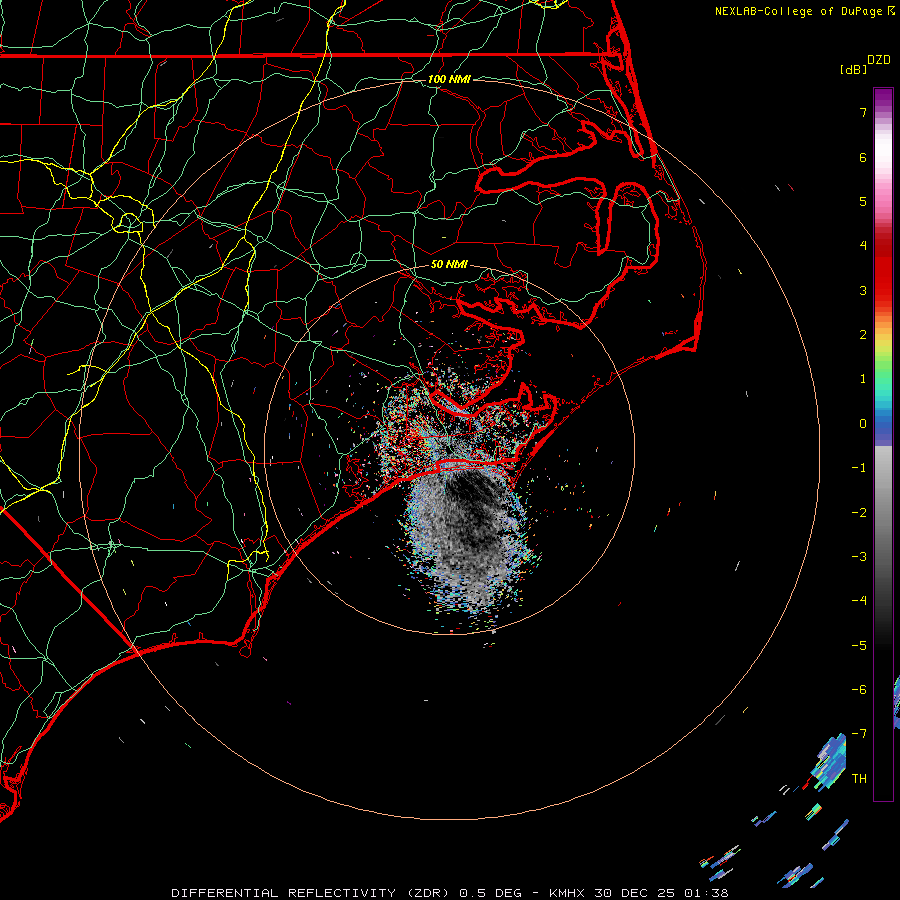Select the 50 NMI range ring label
The height and width of the screenshot is (900, 900).
point(449,264)
